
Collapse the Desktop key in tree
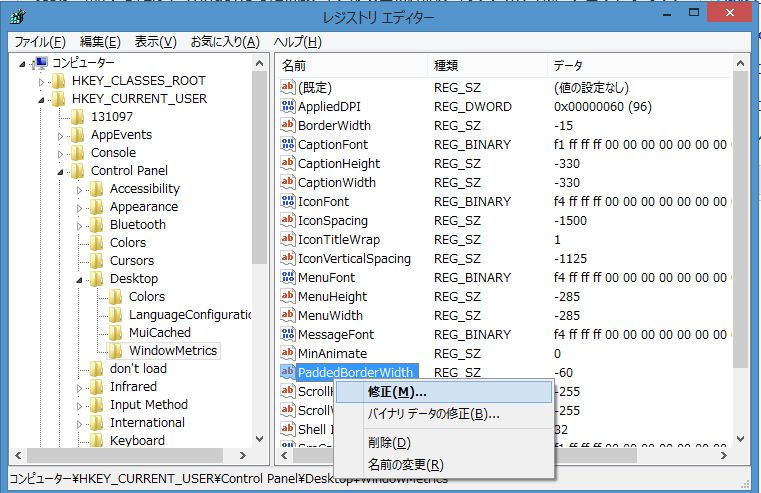80,279
